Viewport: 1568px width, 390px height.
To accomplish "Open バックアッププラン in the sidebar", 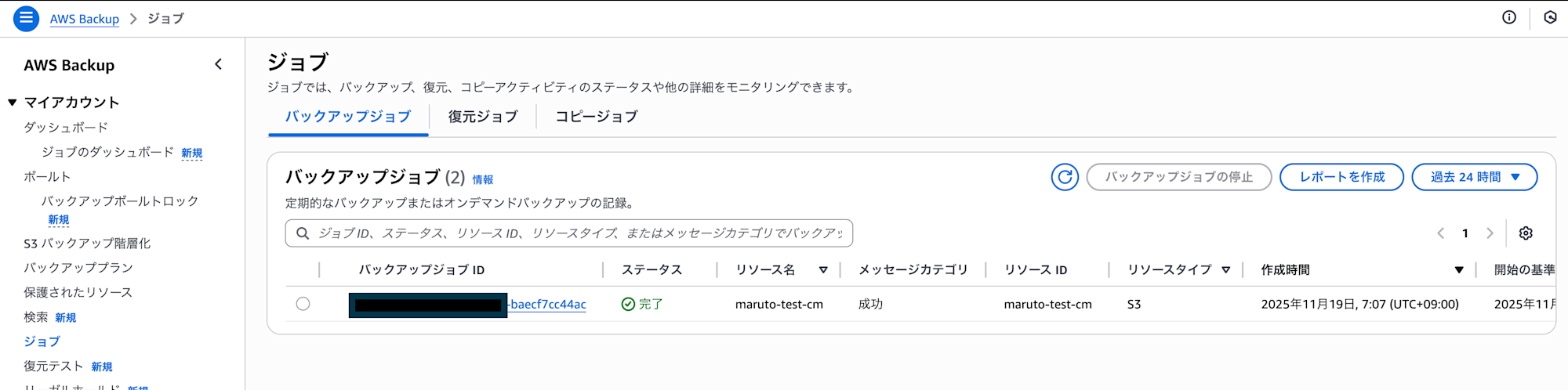I will [x=78, y=268].
